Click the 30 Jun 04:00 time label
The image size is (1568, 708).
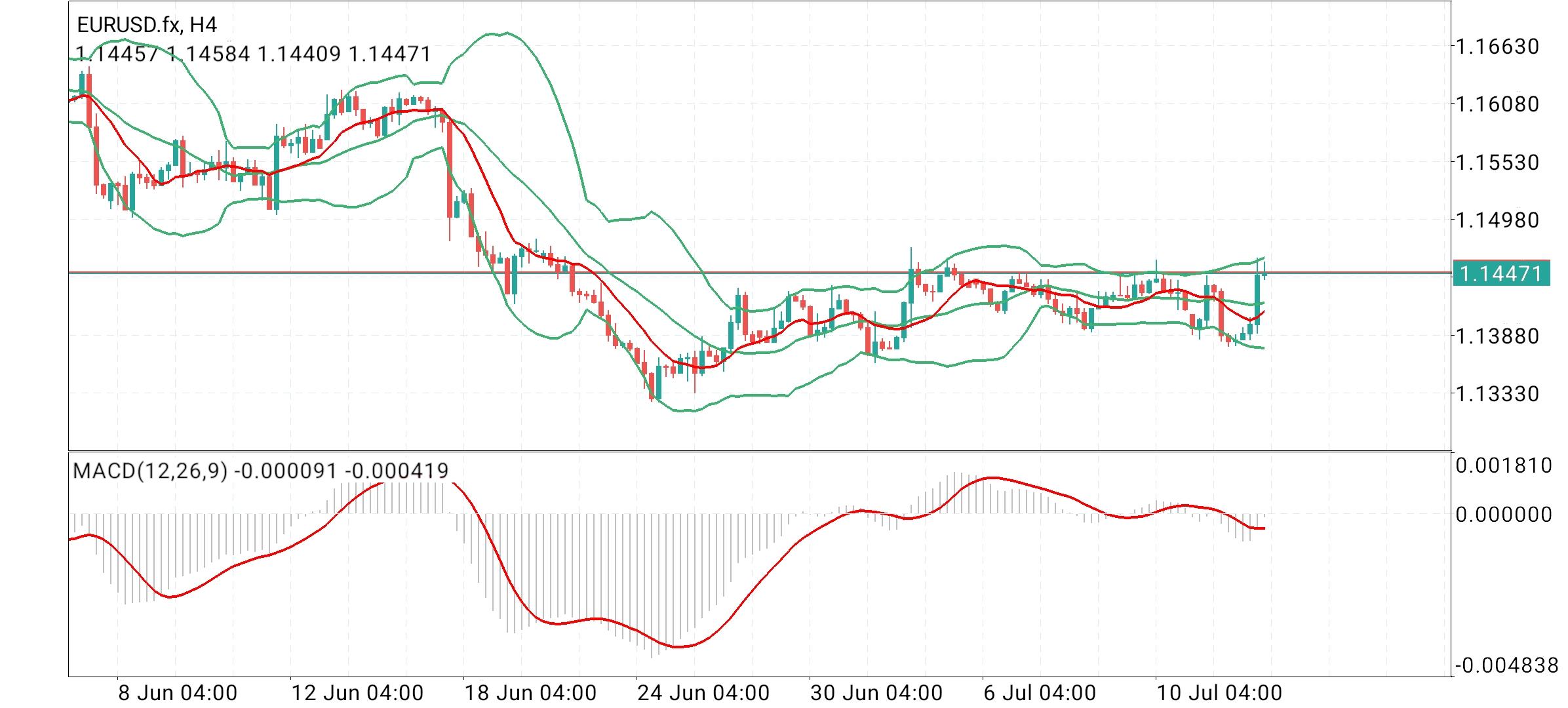[x=876, y=693]
